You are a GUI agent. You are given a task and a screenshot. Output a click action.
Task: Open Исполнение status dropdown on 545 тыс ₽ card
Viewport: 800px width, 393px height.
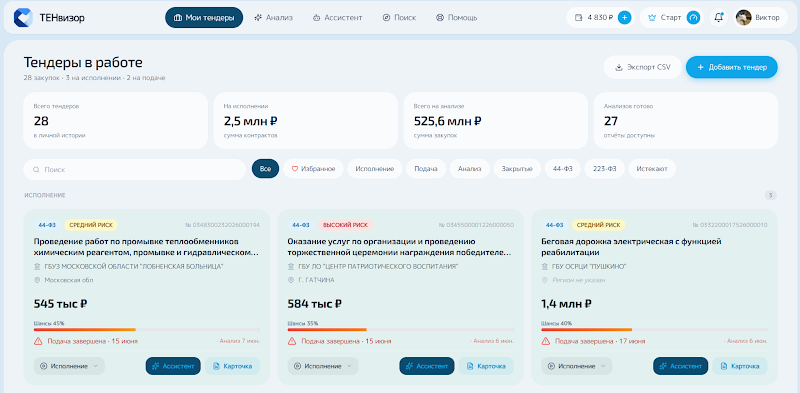point(69,366)
